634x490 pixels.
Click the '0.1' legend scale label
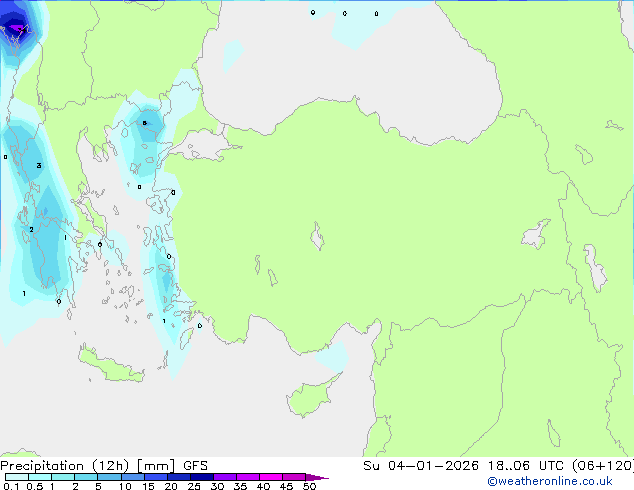[11, 486]
